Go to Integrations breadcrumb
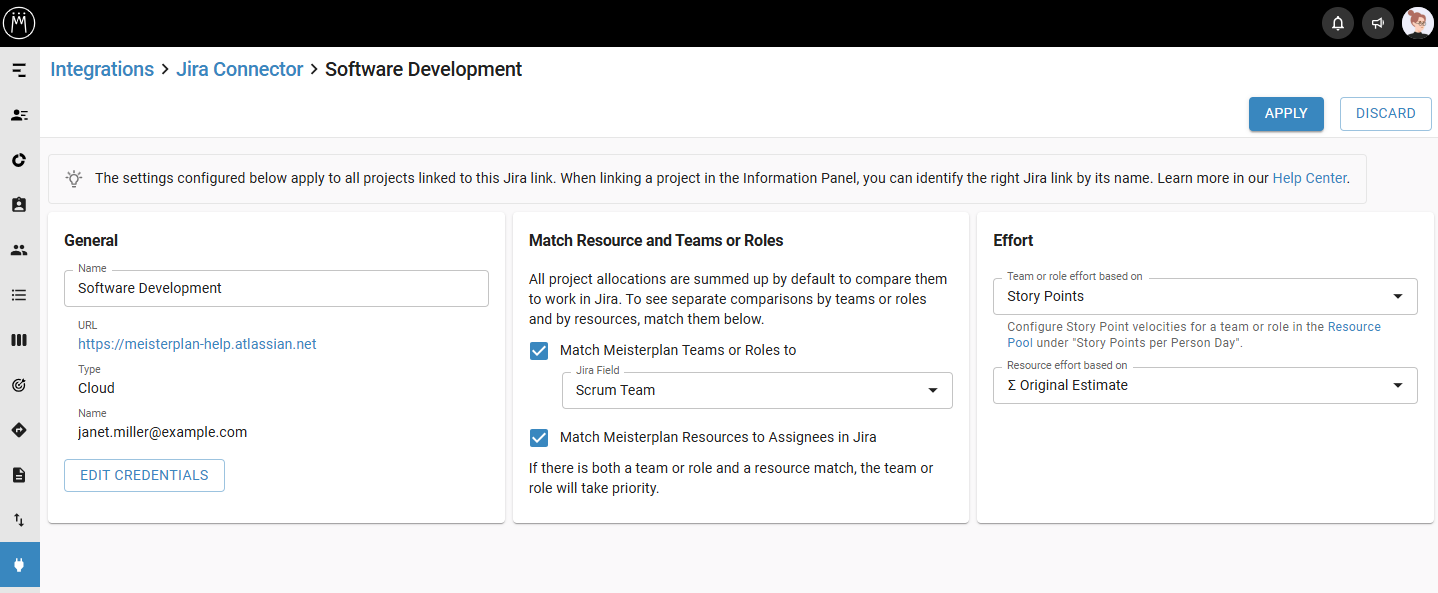Image resolution: width=1438 pixels, height=593 pixels. (x=102, y=69)
